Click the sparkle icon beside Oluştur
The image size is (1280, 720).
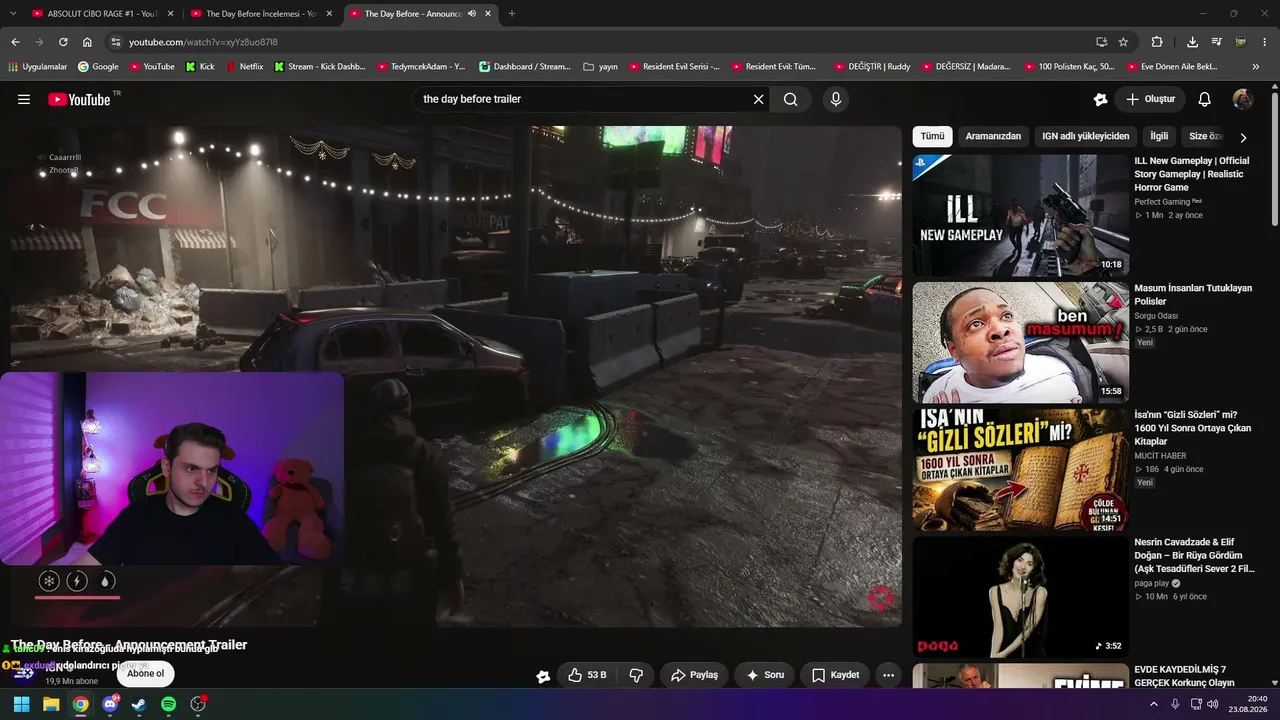[x=1100, y=99]
